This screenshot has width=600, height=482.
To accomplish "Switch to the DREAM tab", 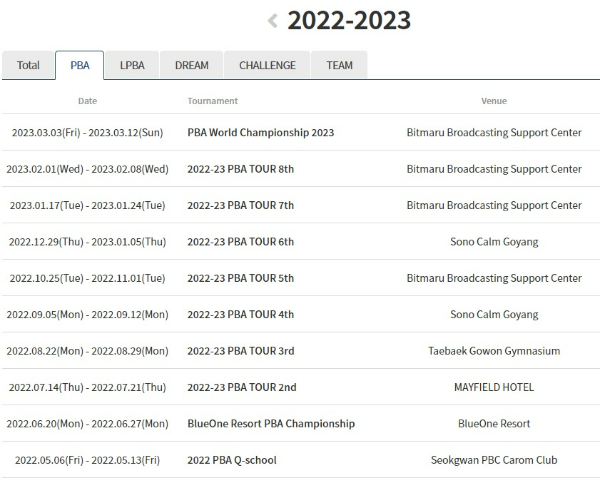I will (x=192, y=65).
